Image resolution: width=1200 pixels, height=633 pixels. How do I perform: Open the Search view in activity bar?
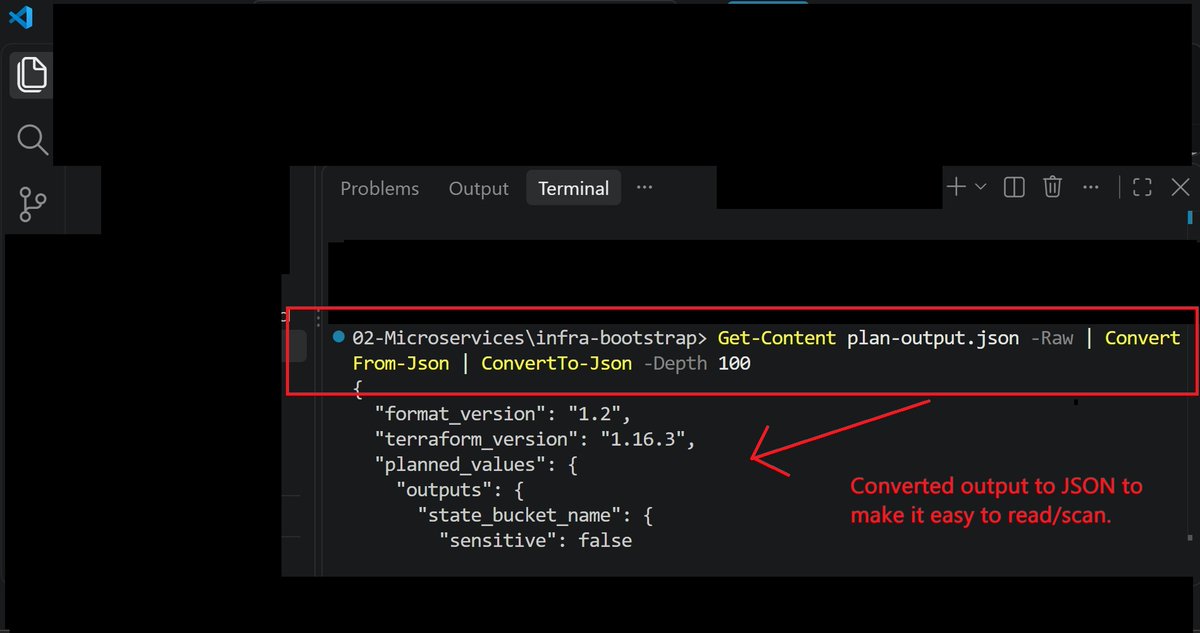pos(32,139)
